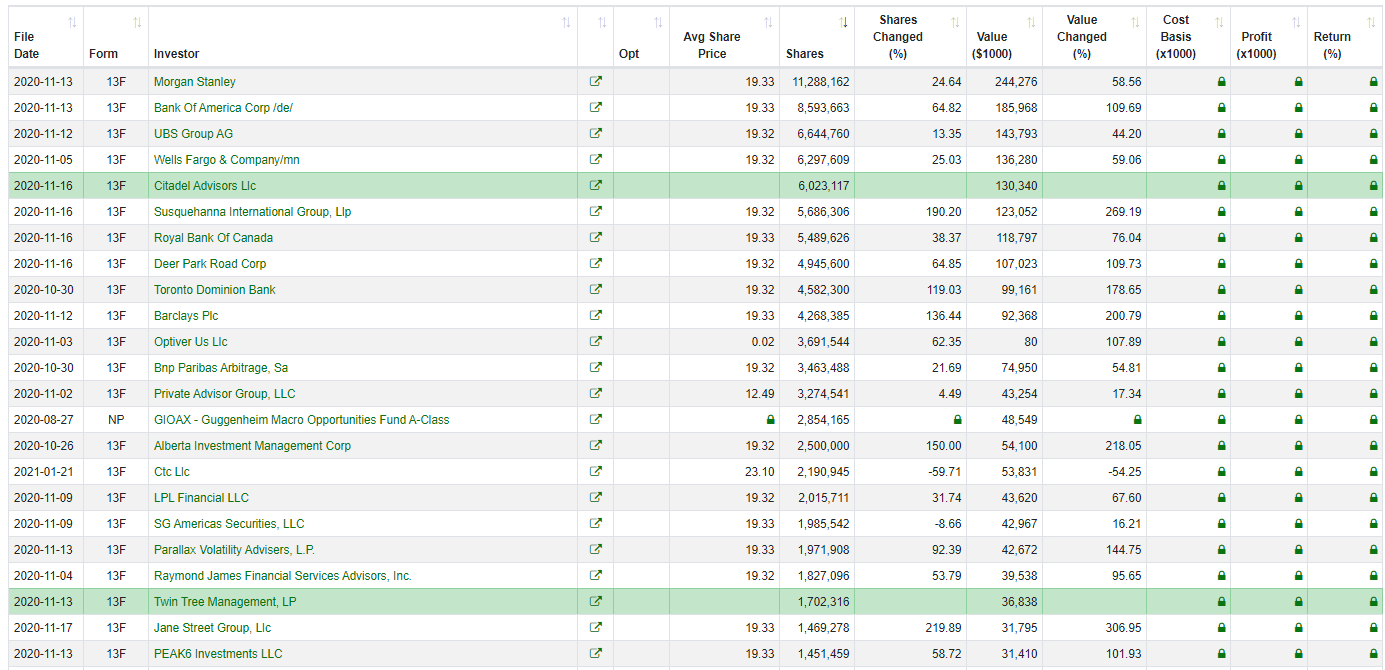Click lock icon in Morgan Stanley Cost Basis cell
This screenshot has width=1385, height=670.
pyautogui.click(x=1221, y=82)
